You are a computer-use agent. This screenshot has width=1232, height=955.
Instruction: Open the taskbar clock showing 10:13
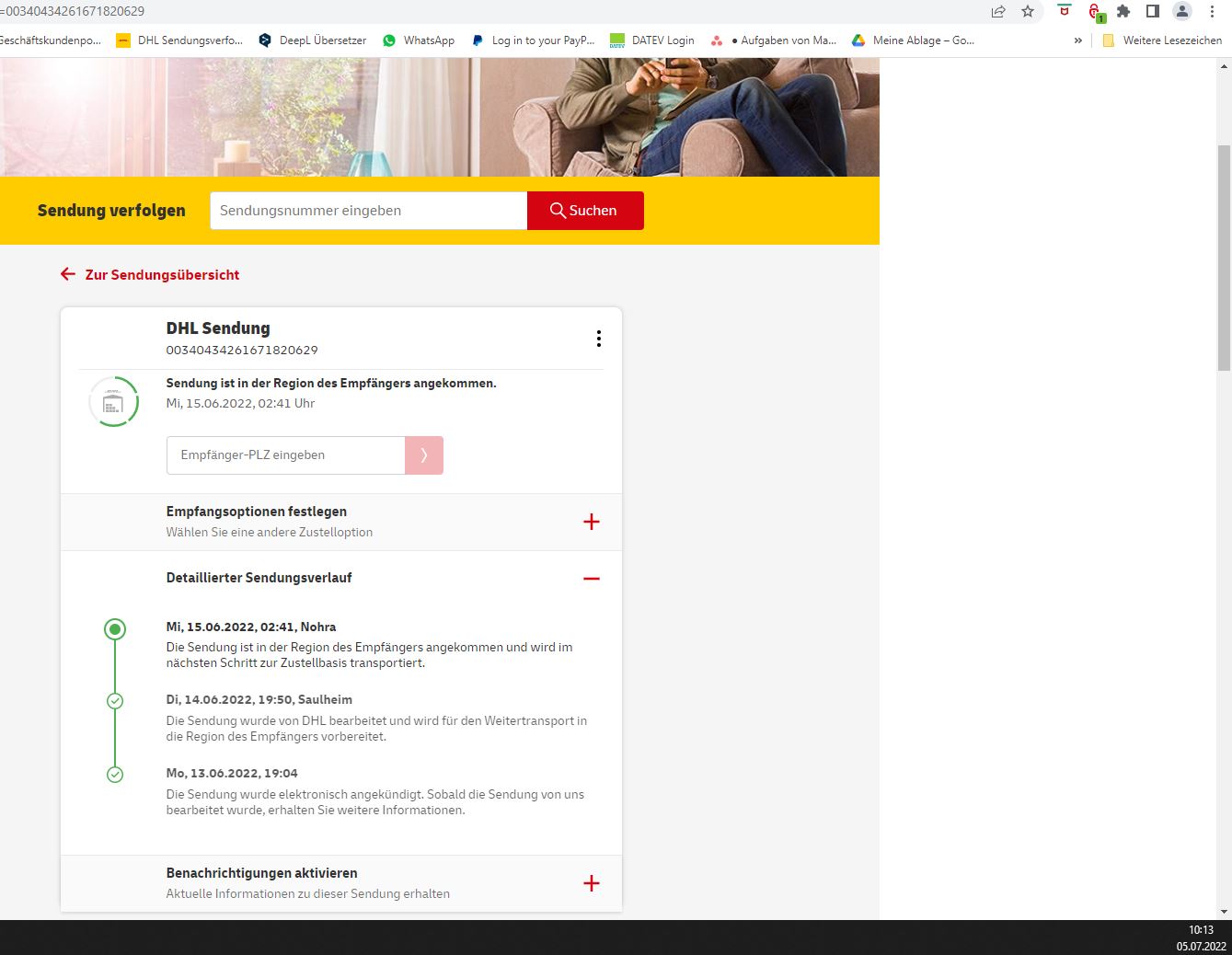click(x=1201, y=930)
